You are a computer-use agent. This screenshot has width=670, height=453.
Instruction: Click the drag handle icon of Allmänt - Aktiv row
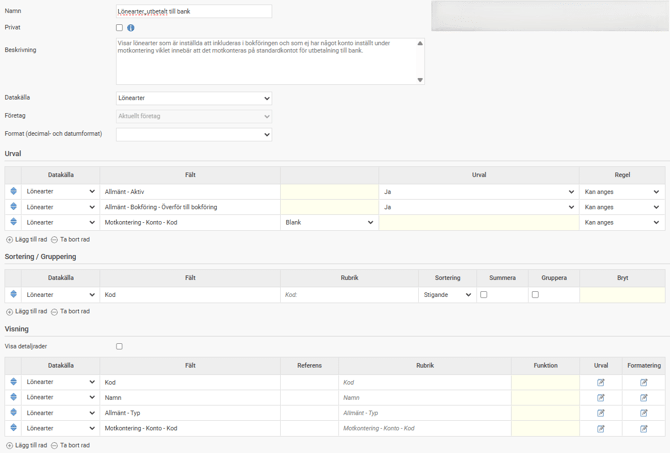14,191
